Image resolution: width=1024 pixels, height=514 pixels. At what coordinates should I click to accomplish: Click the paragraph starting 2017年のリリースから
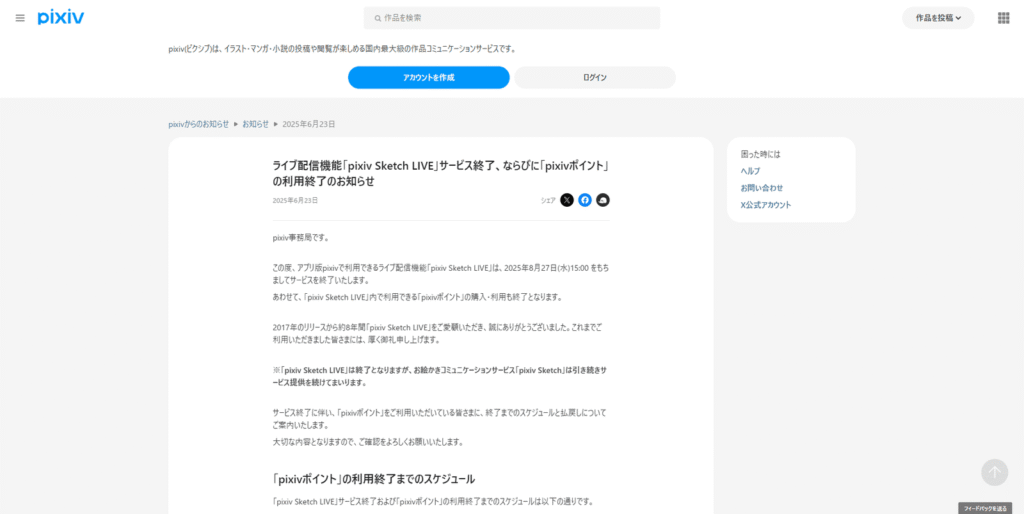[438, 334]
